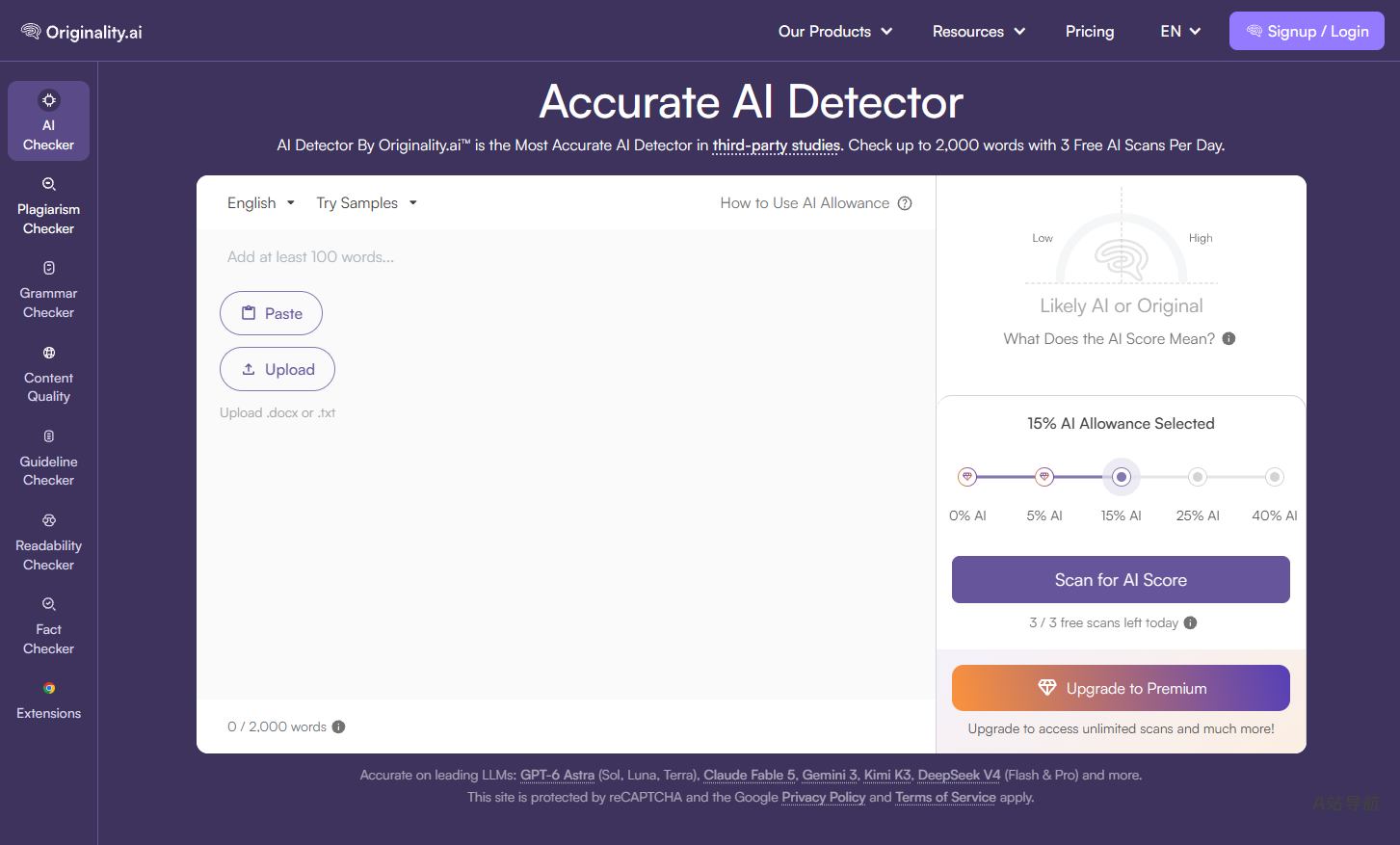Open the Terms of Service link
The width and height of the screenshot is (1400, 845).
[x=945, y=797]
